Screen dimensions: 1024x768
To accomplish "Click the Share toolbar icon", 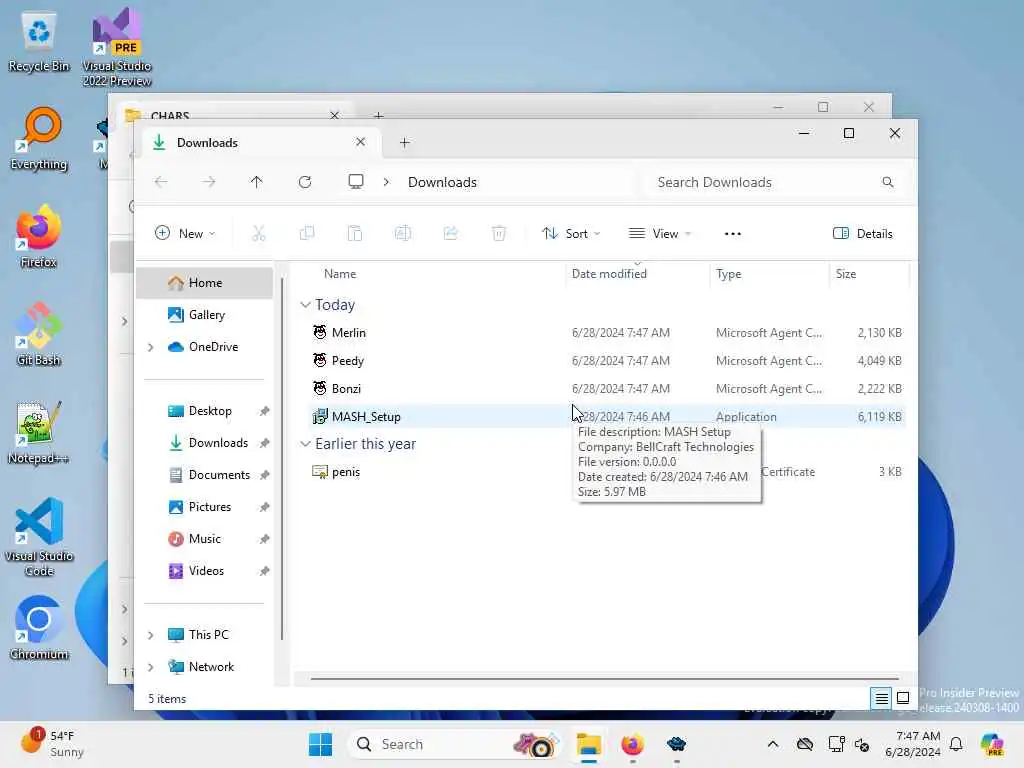I will click(451, 233).
